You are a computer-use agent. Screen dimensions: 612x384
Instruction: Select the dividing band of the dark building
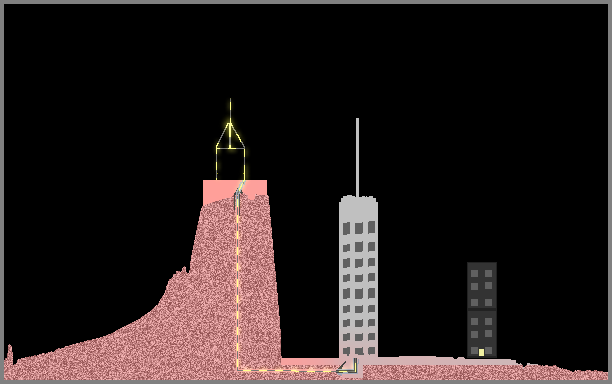[482, 309]
